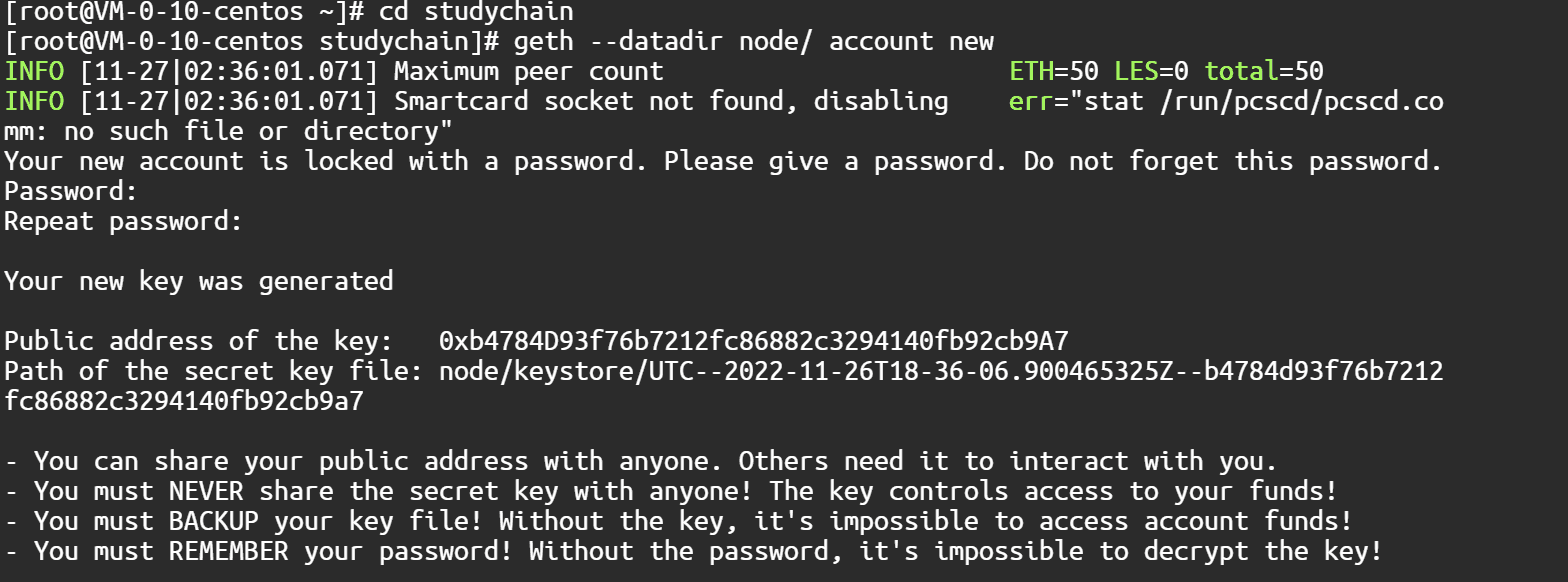This screenshot has height=582, width=1568.
Task: Click the 'Repeat password:' prompt line
Action: coord(123,221)
